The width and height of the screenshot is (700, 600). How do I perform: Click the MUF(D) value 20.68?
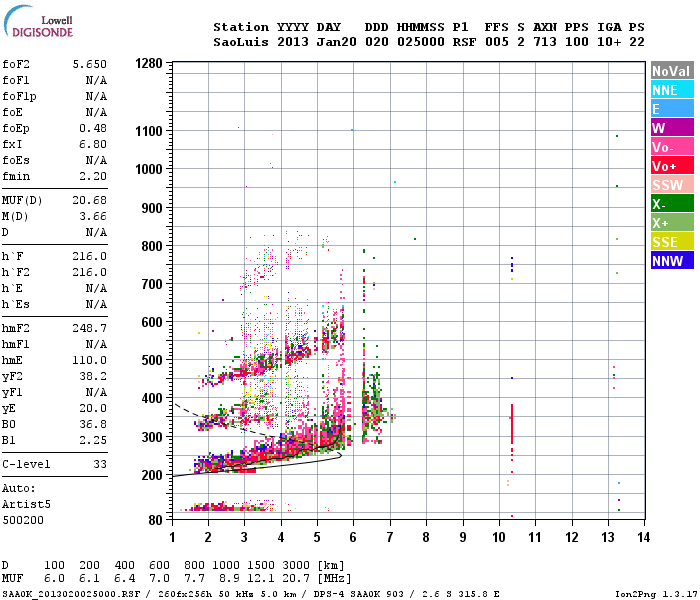click(90, 200)
